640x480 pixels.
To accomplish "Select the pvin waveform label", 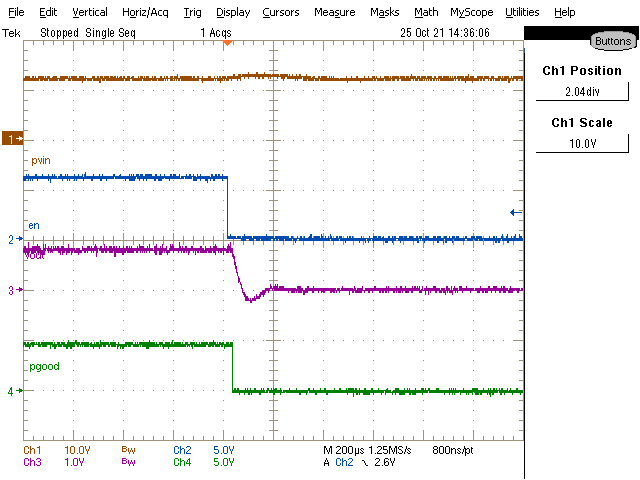I will (41, 160).
